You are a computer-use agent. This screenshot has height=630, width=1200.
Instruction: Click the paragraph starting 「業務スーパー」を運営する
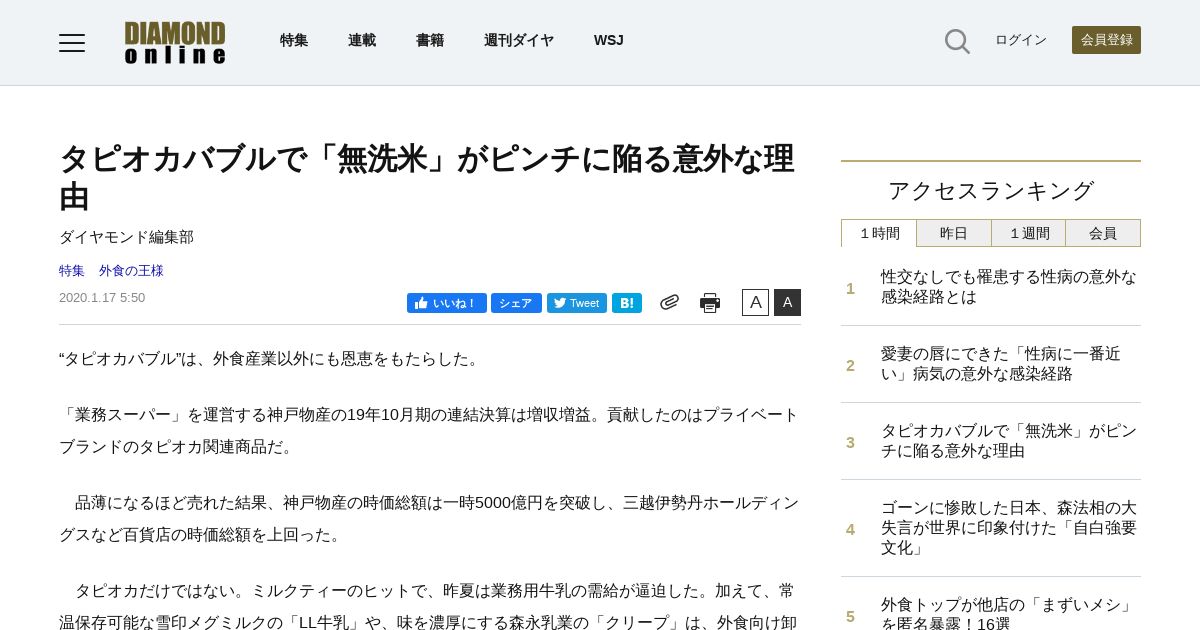click(x=429, y=431)
